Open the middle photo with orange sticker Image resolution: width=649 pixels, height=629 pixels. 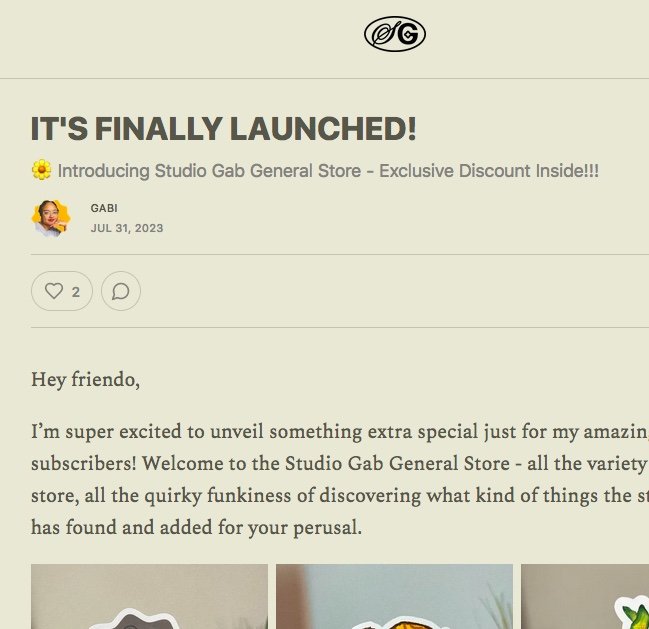[x=394, y=596]
